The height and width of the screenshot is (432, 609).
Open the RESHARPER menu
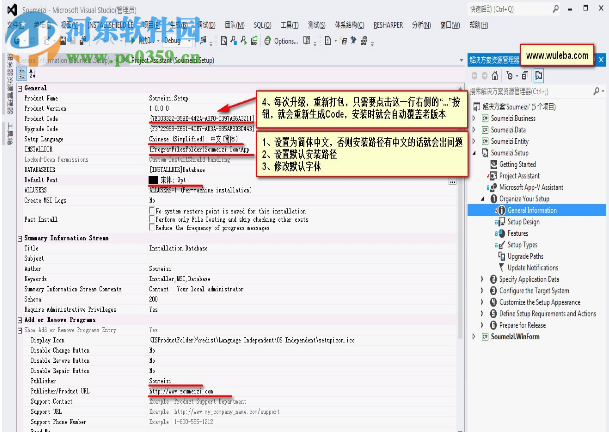point(388,25)
